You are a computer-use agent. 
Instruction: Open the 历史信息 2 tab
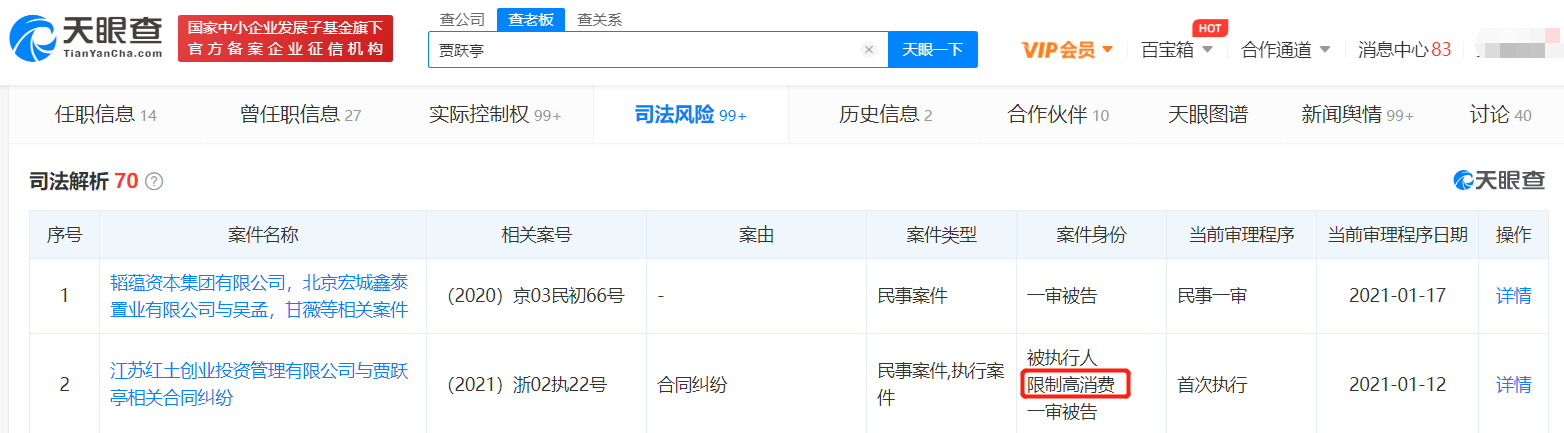coord(886,115)
